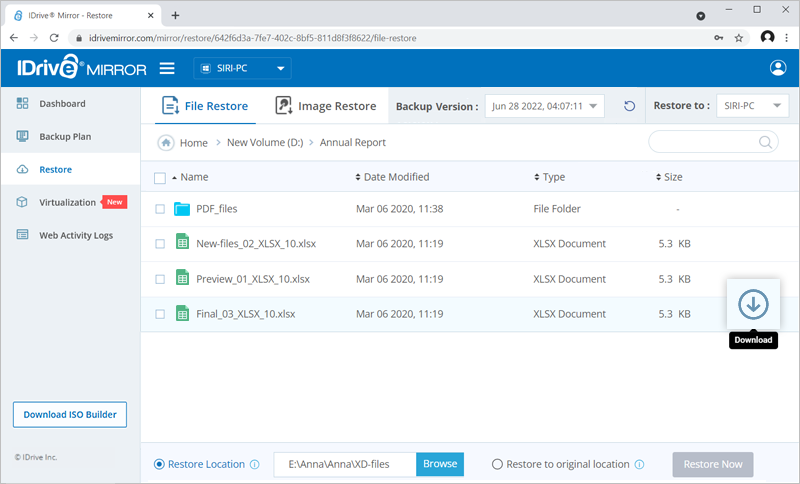This screenshot has height=484, width=800.
Task: Select the Final_03_XLSX_10.xlsx file name
Action: pos(246,314)
